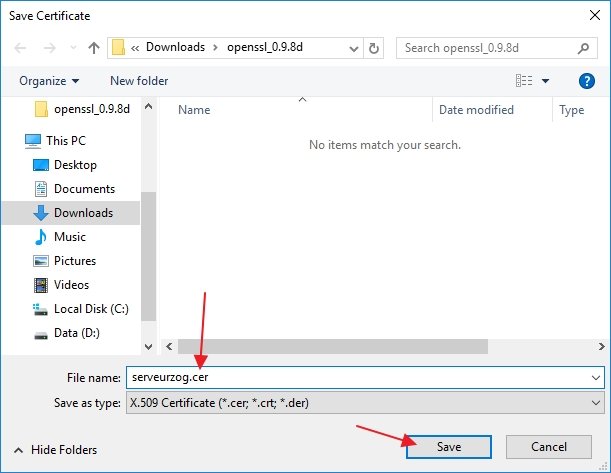This screenshot has width=611, height=473.
Task: Open Downloads in the navigation pane
Action: [x=73, y=213]
